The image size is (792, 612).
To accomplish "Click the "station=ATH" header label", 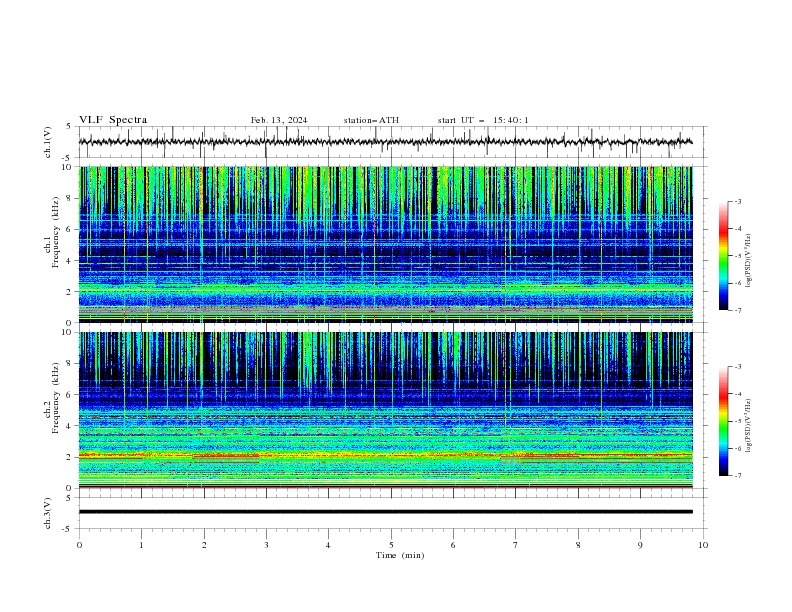I will click(371, 120).
